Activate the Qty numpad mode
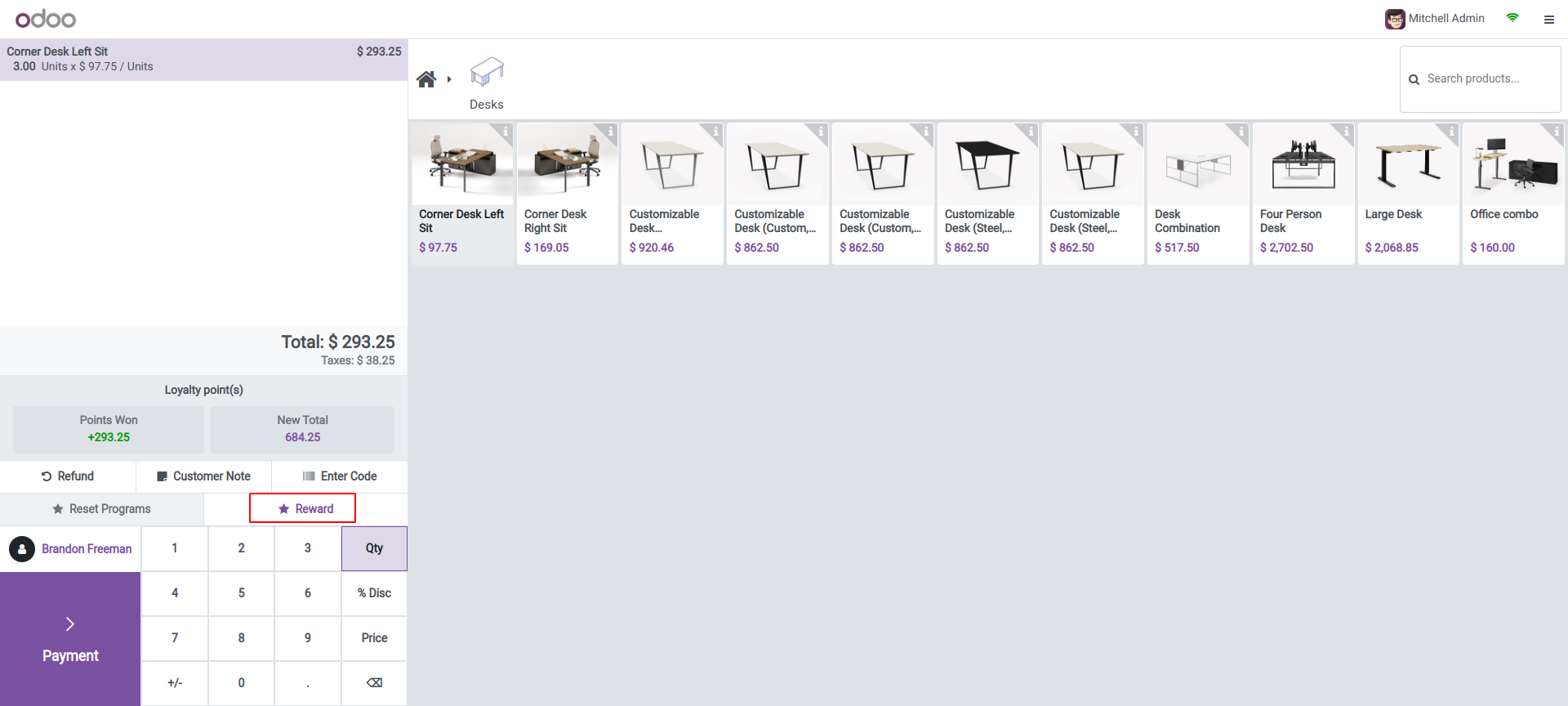Image resolution: width=1568 pixels, height=706 pixels. 374,548
